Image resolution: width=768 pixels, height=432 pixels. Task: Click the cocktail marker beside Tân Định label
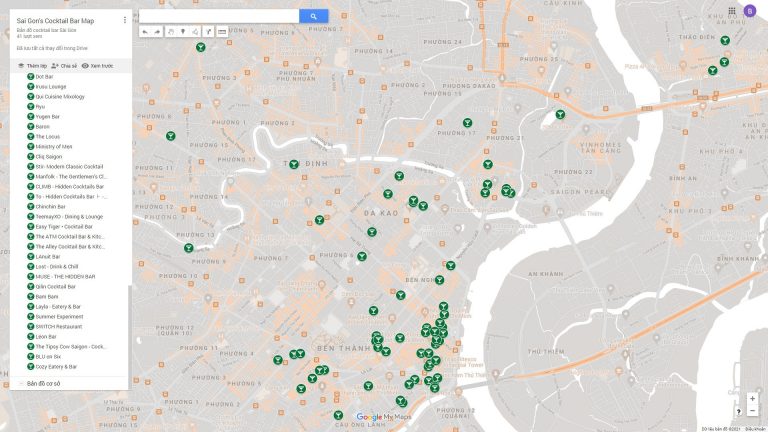[294, 165]
